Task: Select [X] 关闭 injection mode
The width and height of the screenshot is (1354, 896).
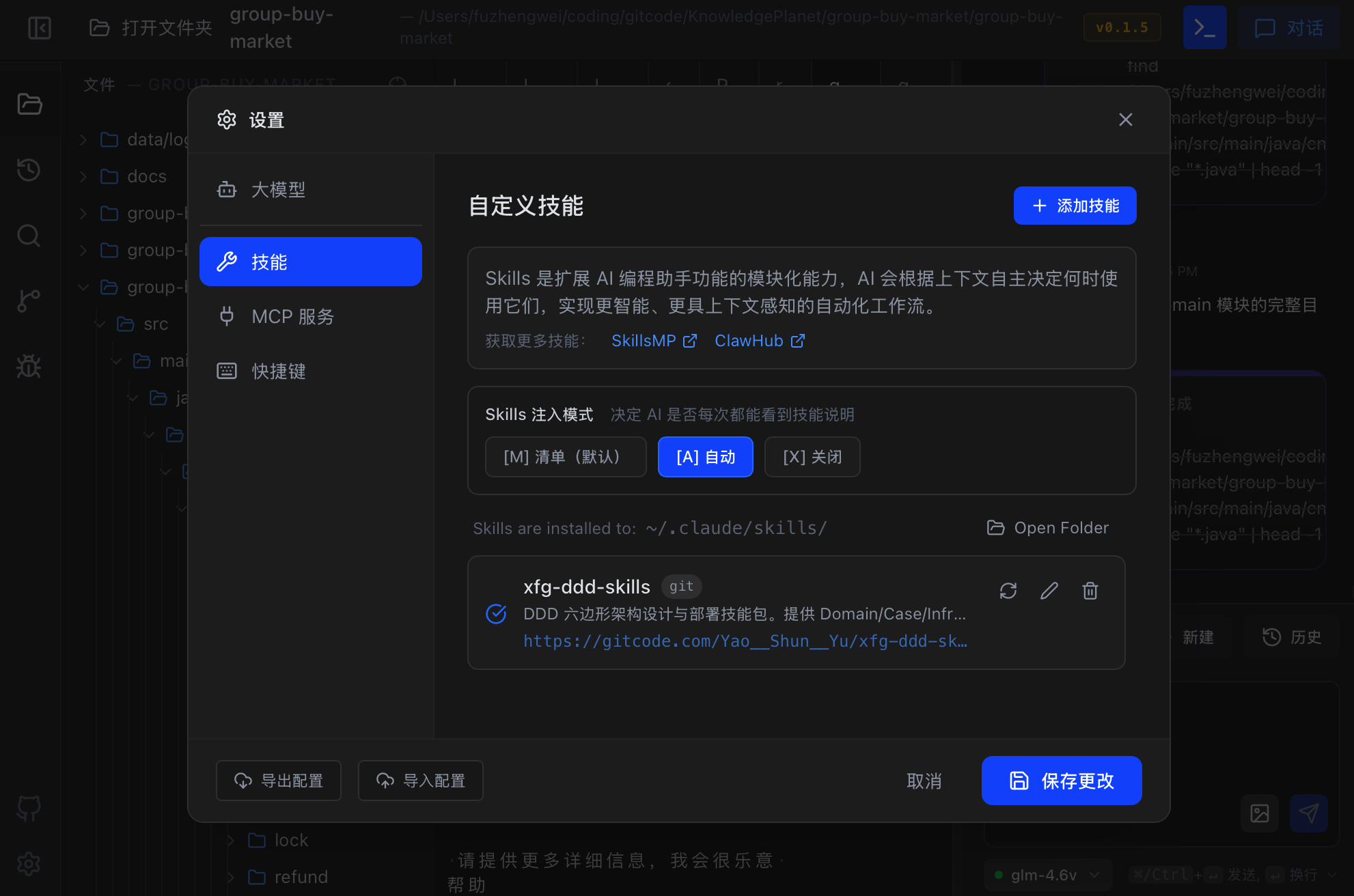Action: (x=812, y=457)
